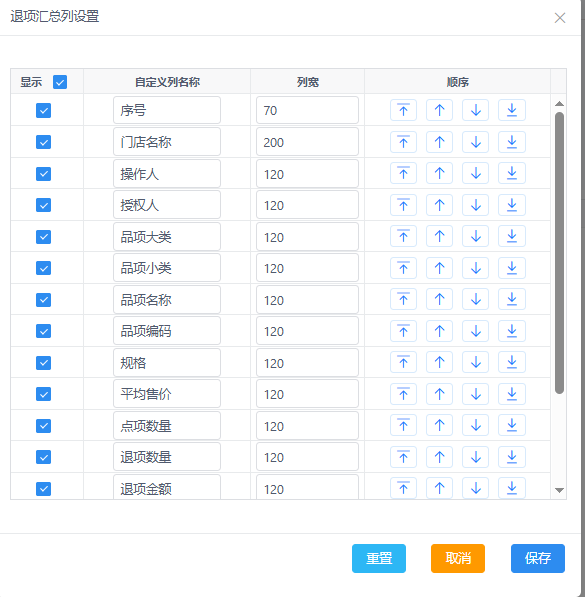Click the 重置 reset button
This screenshot has height=597, width=585.
[379, 558]
